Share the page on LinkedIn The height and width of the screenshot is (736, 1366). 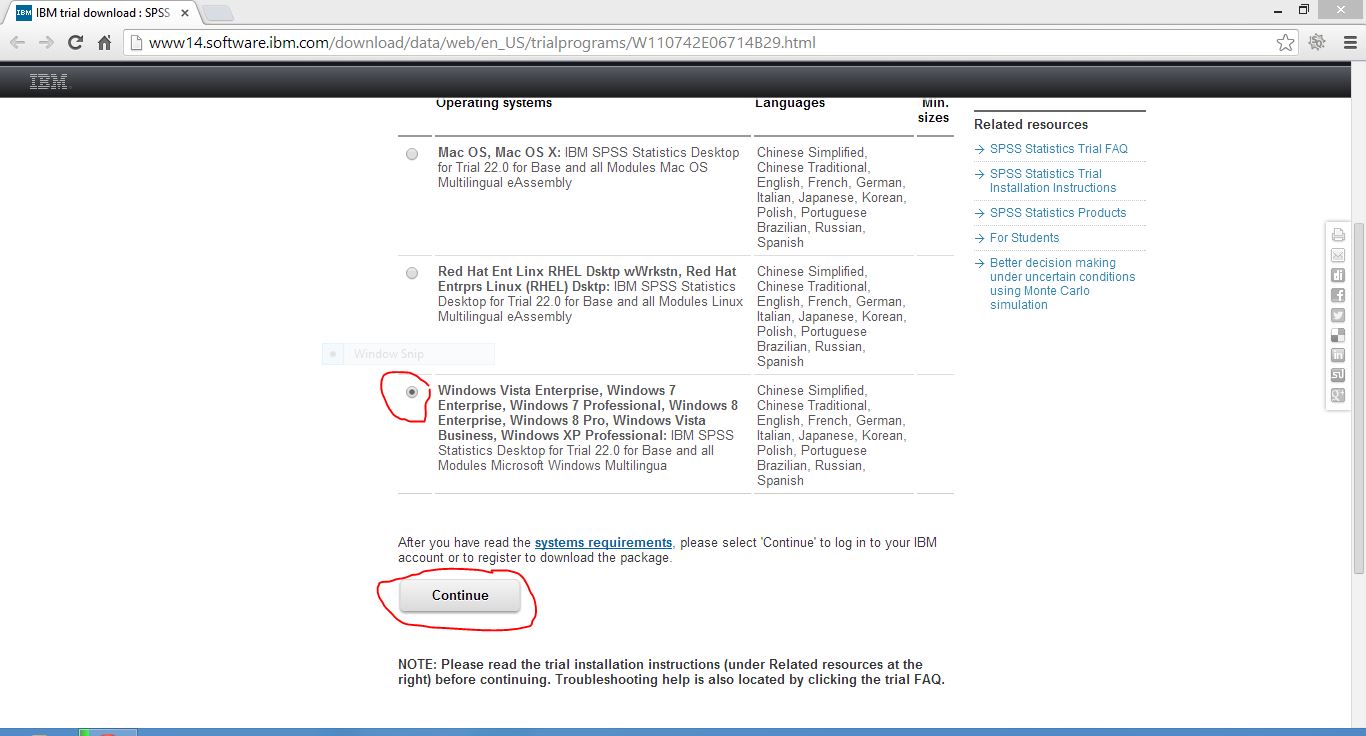click(x=1338, y=355)
